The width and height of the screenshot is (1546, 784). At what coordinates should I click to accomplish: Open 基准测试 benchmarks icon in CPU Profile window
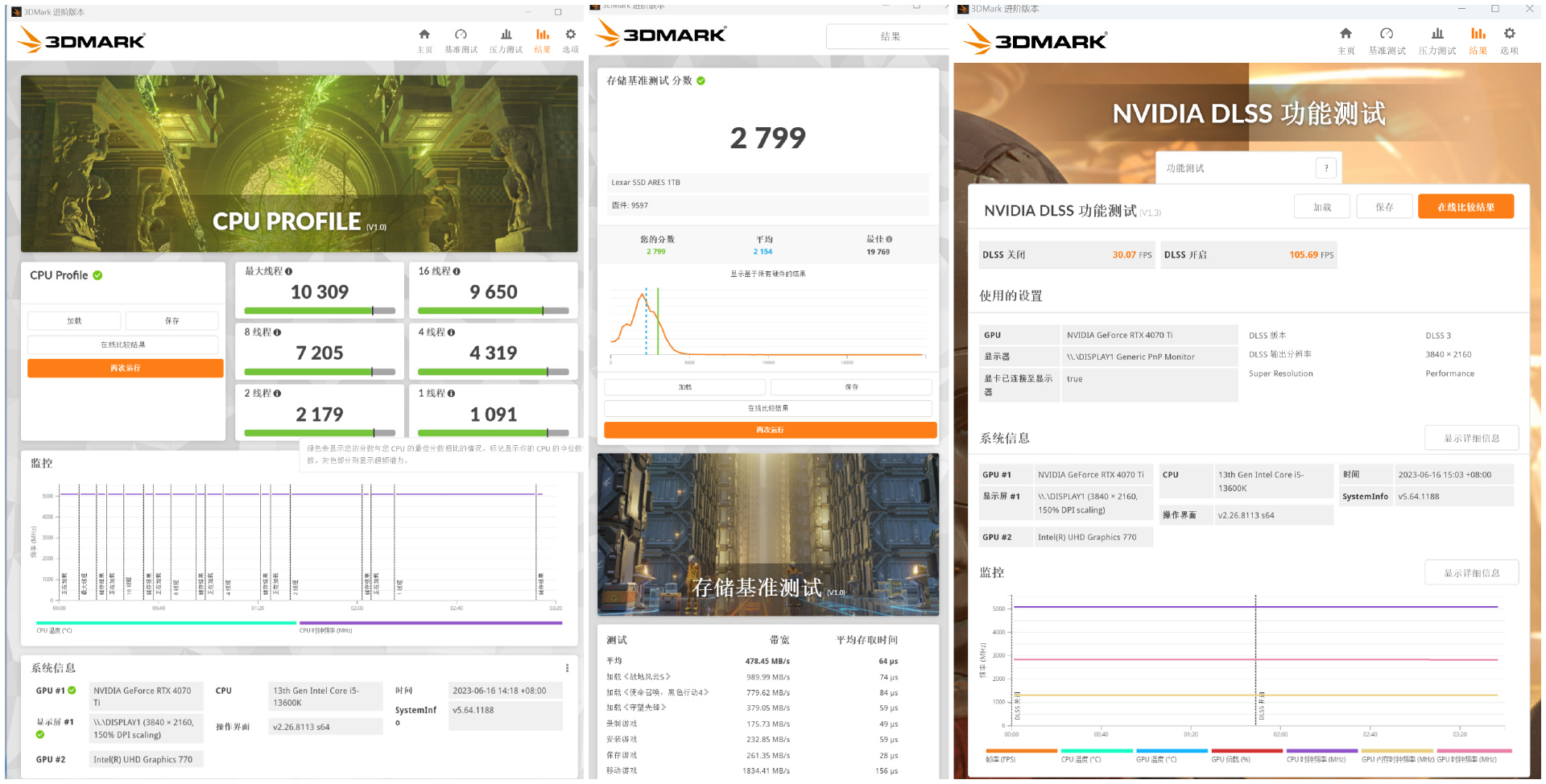(461, 35)
